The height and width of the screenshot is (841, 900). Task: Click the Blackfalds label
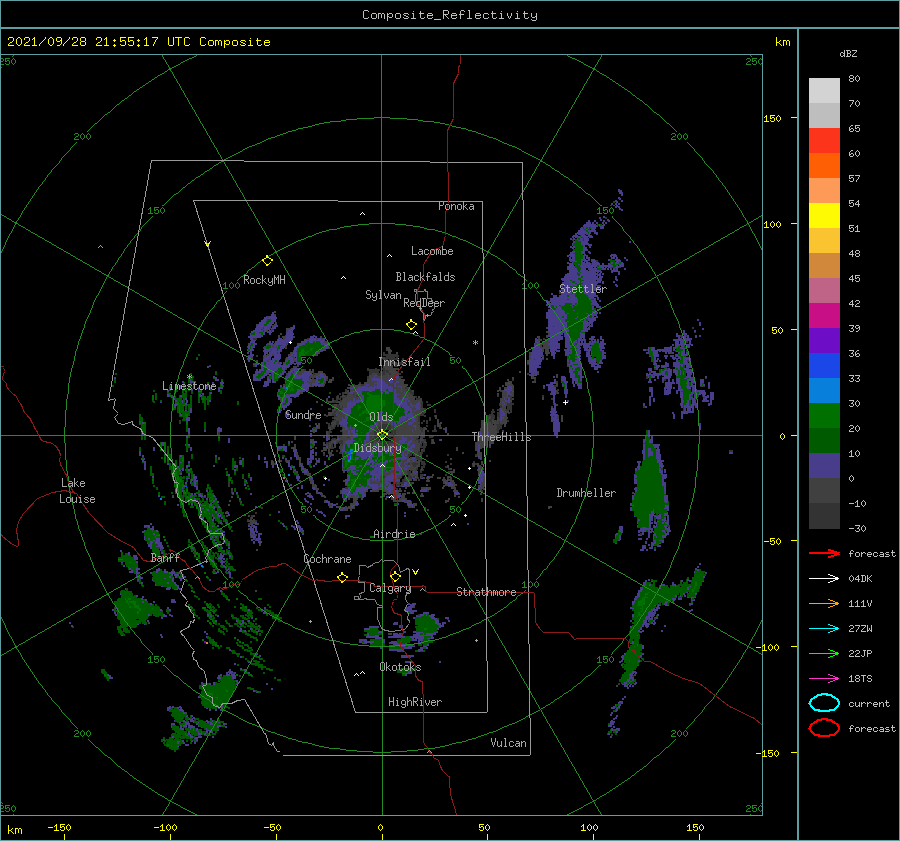(x=425, y=277)
